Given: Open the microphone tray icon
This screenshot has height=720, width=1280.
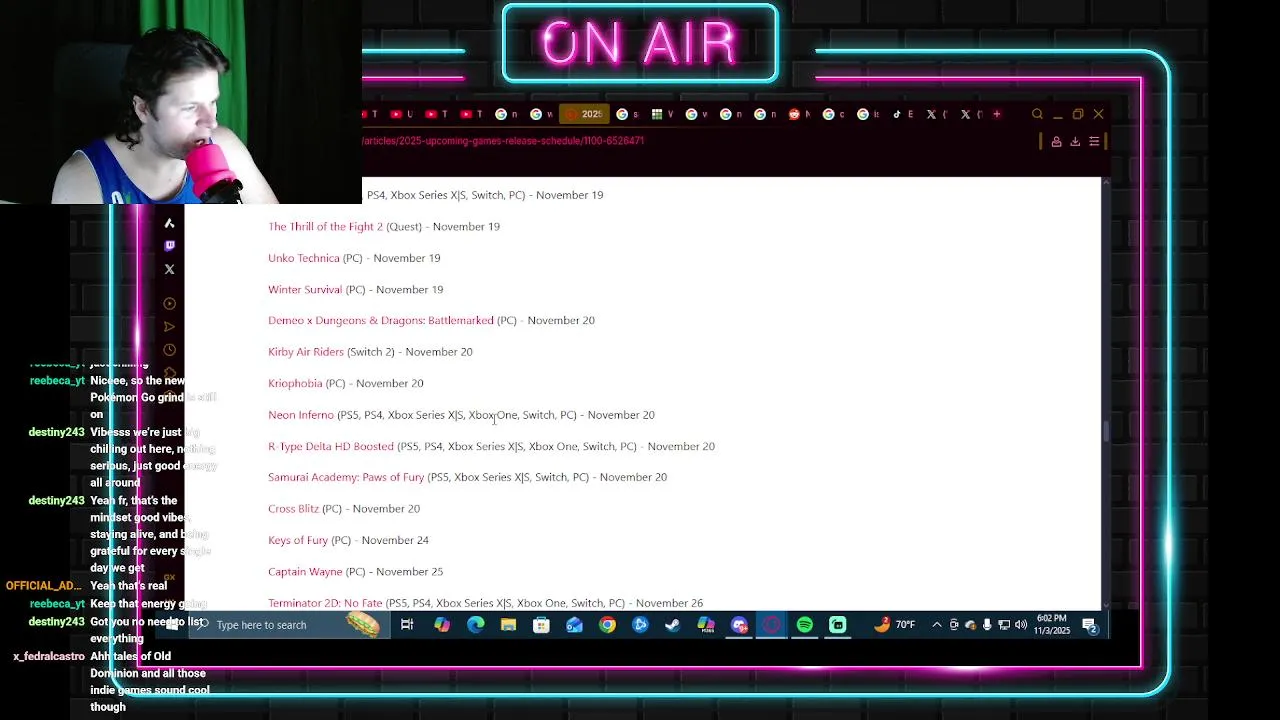Looking at the screenshot, I should click(x=987, y=625).
